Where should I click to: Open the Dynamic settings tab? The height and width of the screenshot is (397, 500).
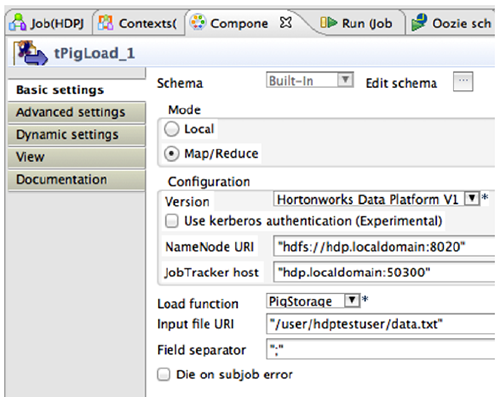coord(77,135)
